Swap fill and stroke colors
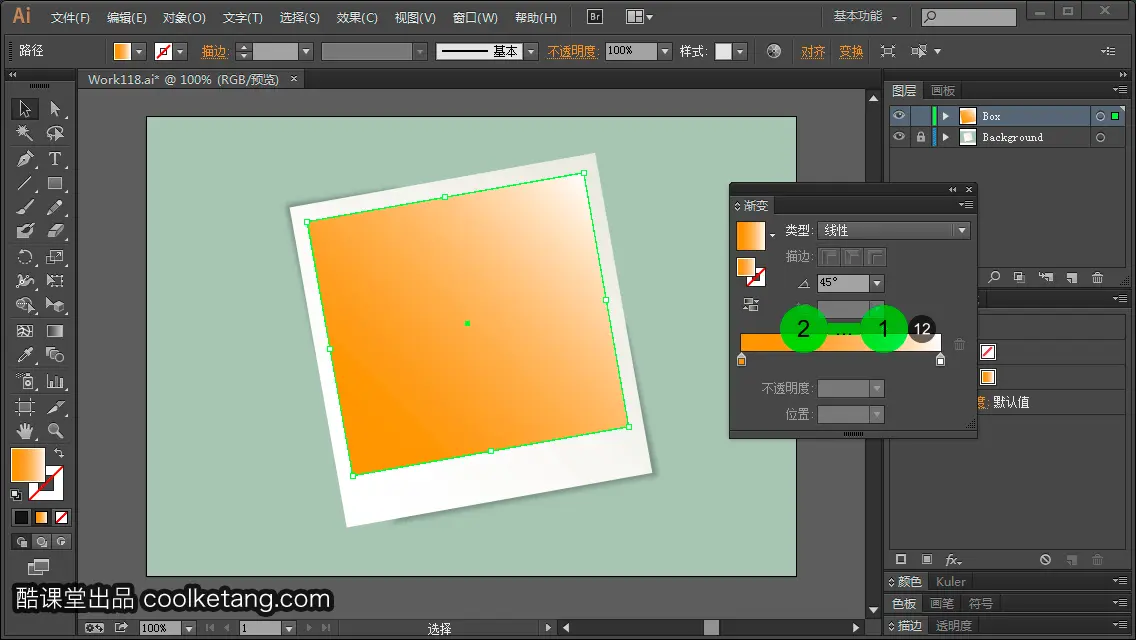Screen dimensions: 1136x640 tap(59, 453)
